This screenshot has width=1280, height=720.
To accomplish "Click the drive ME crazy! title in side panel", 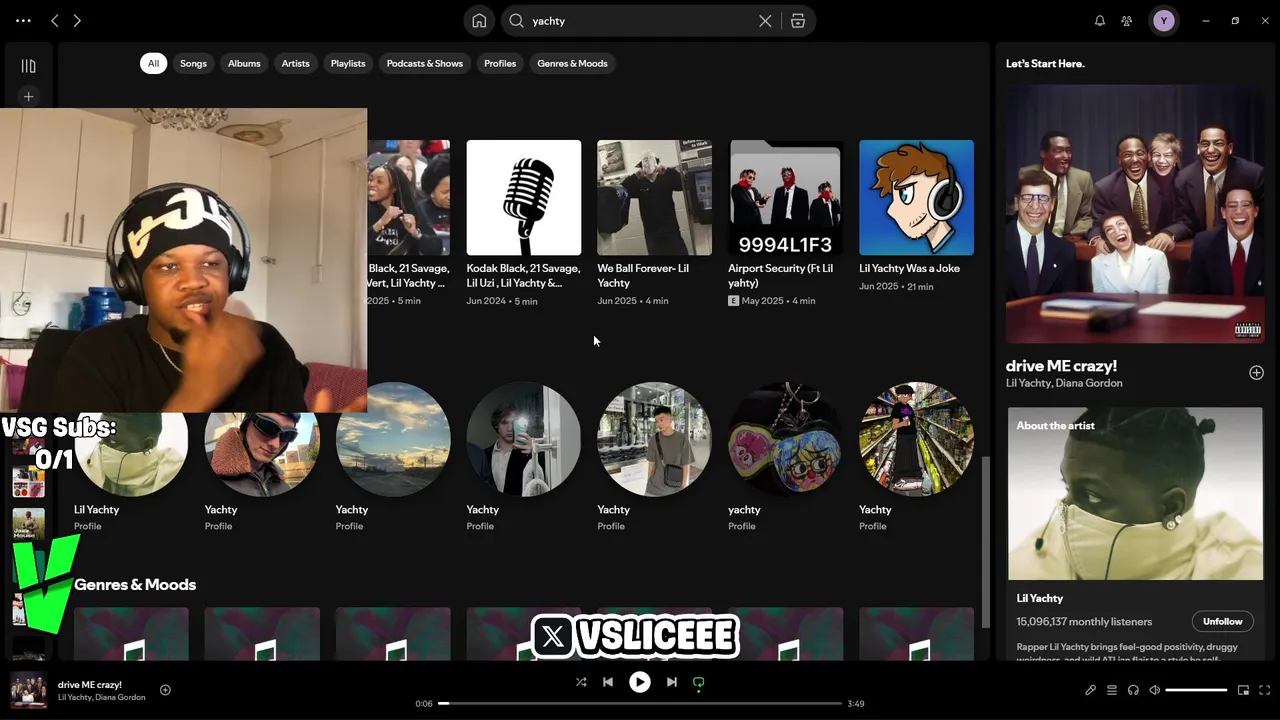I will (1061, 366).
